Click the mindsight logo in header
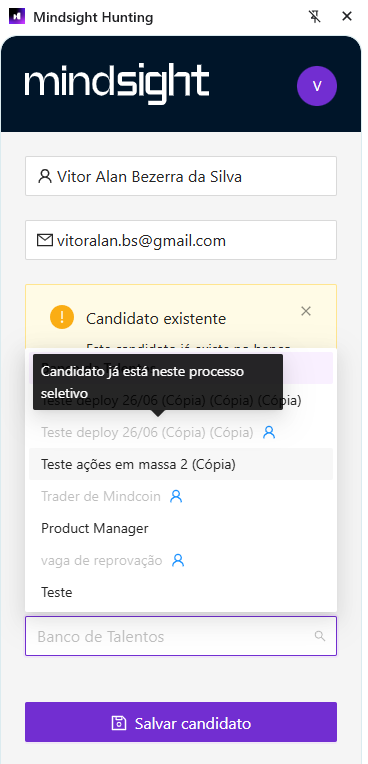The image size is (368, 764). point(117,85)
